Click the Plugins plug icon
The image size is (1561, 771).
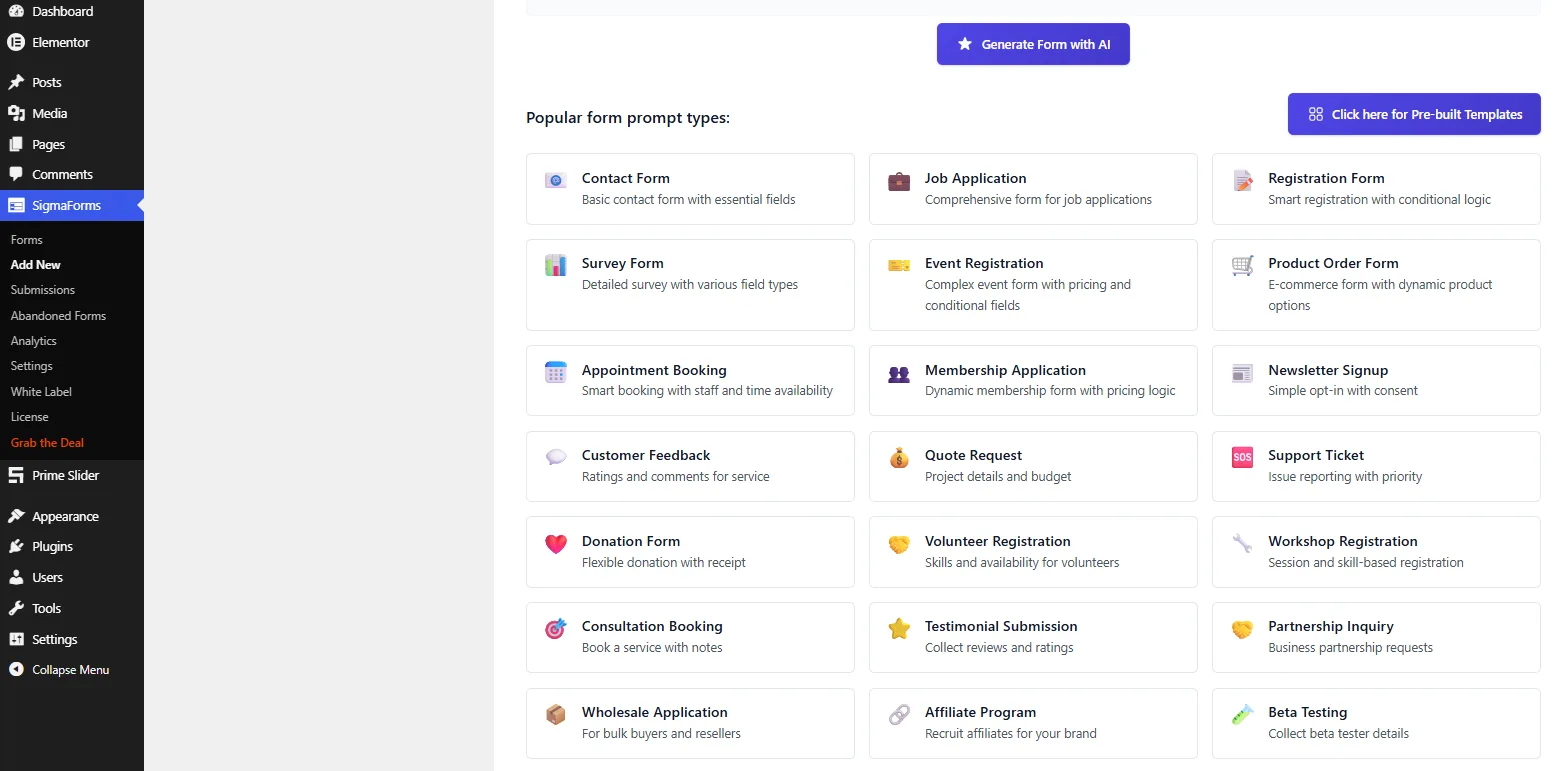(x=16, y=546)
